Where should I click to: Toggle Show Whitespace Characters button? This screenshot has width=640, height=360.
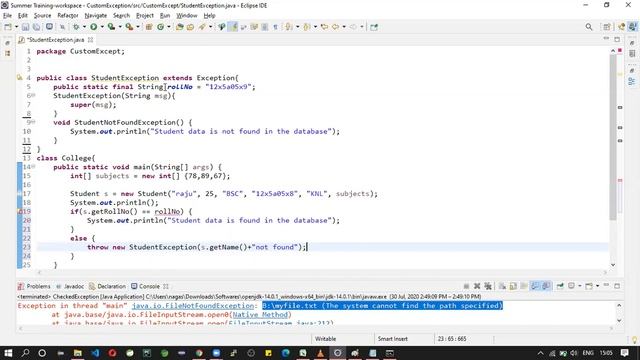[x=276, y=27]
